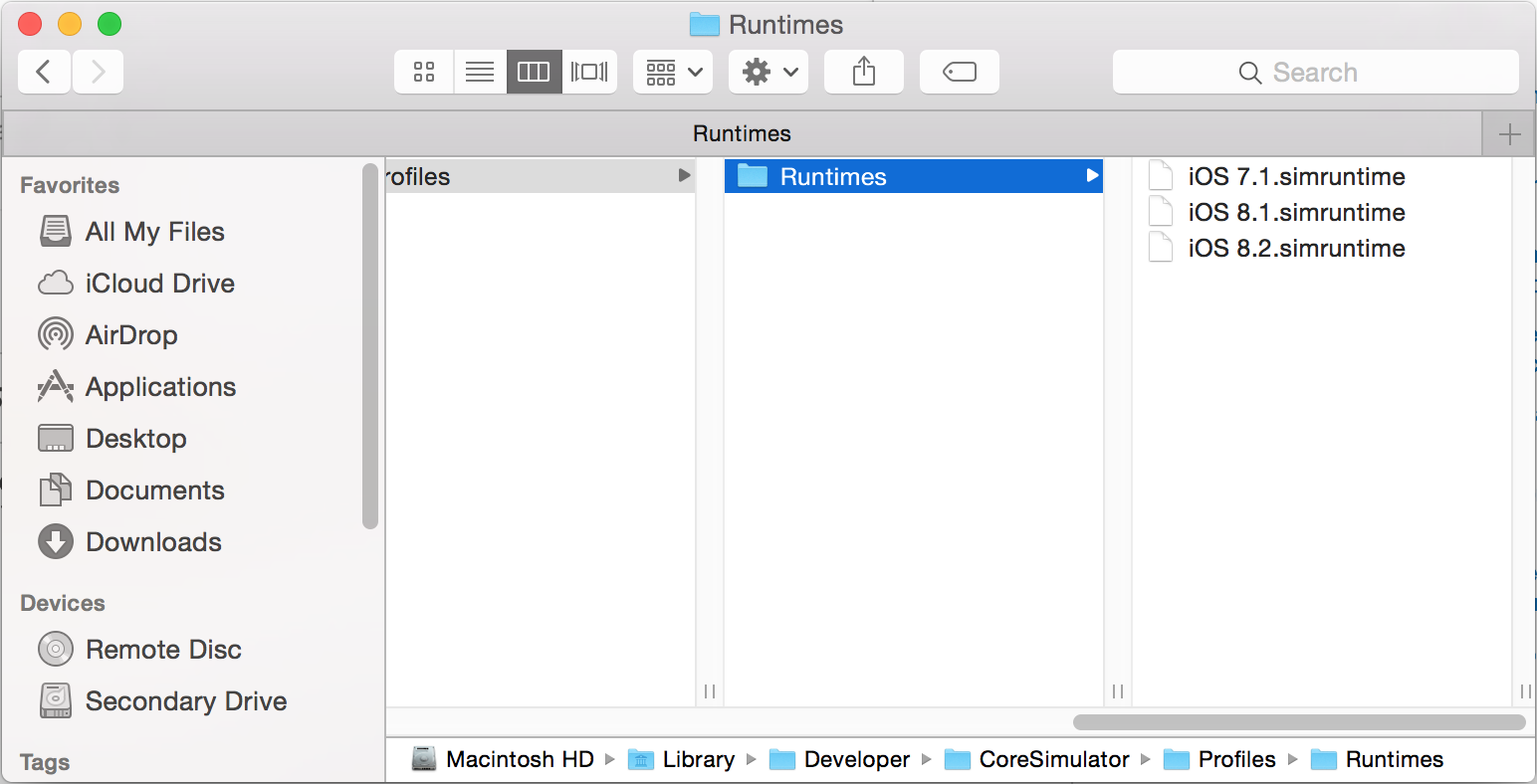Screen dimensions: 1537x784
Task: Click CoreSimulator in path bar
Action: coord(1036,760)
